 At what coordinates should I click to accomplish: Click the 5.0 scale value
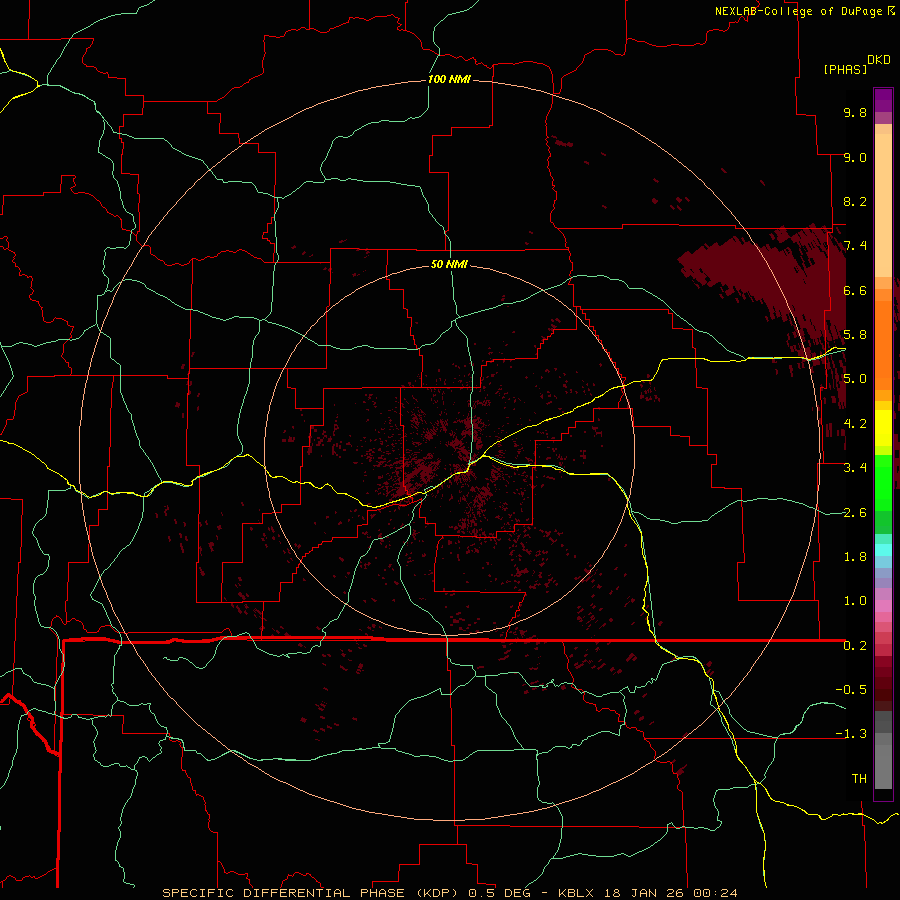[855, 379]
